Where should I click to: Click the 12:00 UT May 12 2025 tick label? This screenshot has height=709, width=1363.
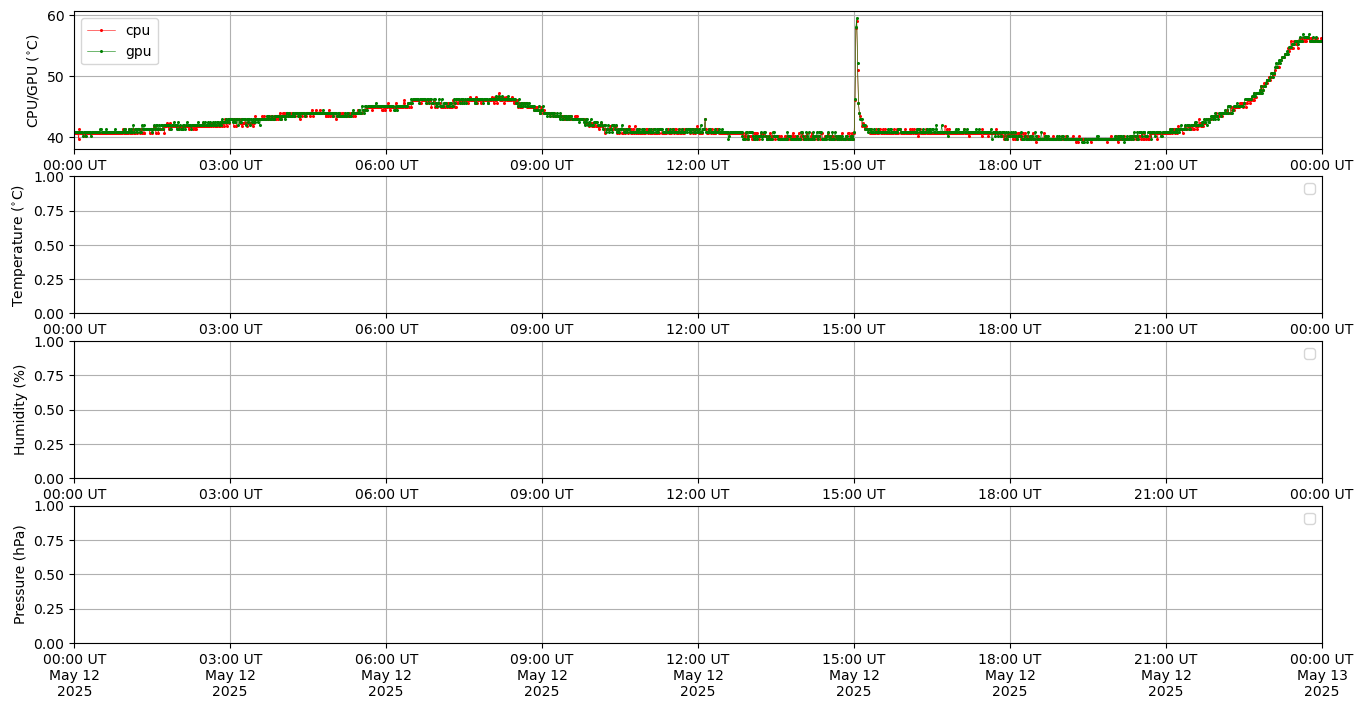(698, 675)
